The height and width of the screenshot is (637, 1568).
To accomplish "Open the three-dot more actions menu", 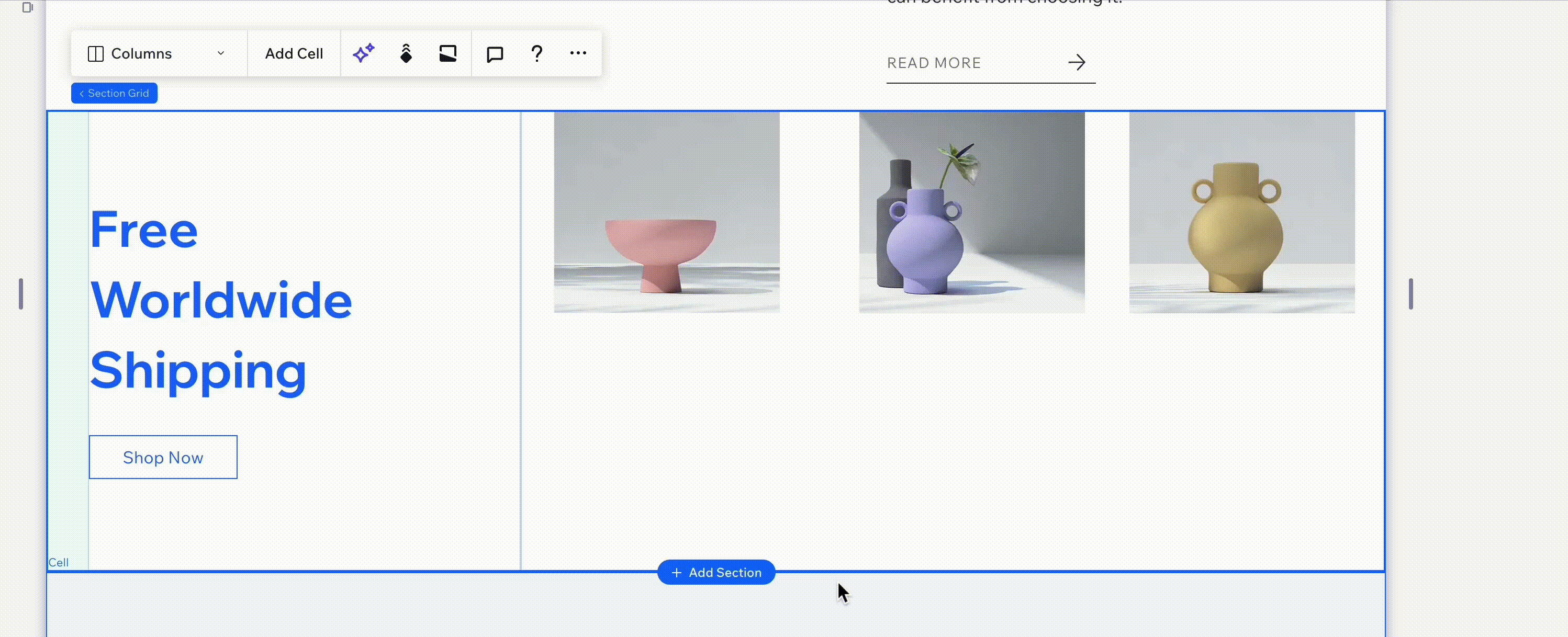I will pos(578,53).
